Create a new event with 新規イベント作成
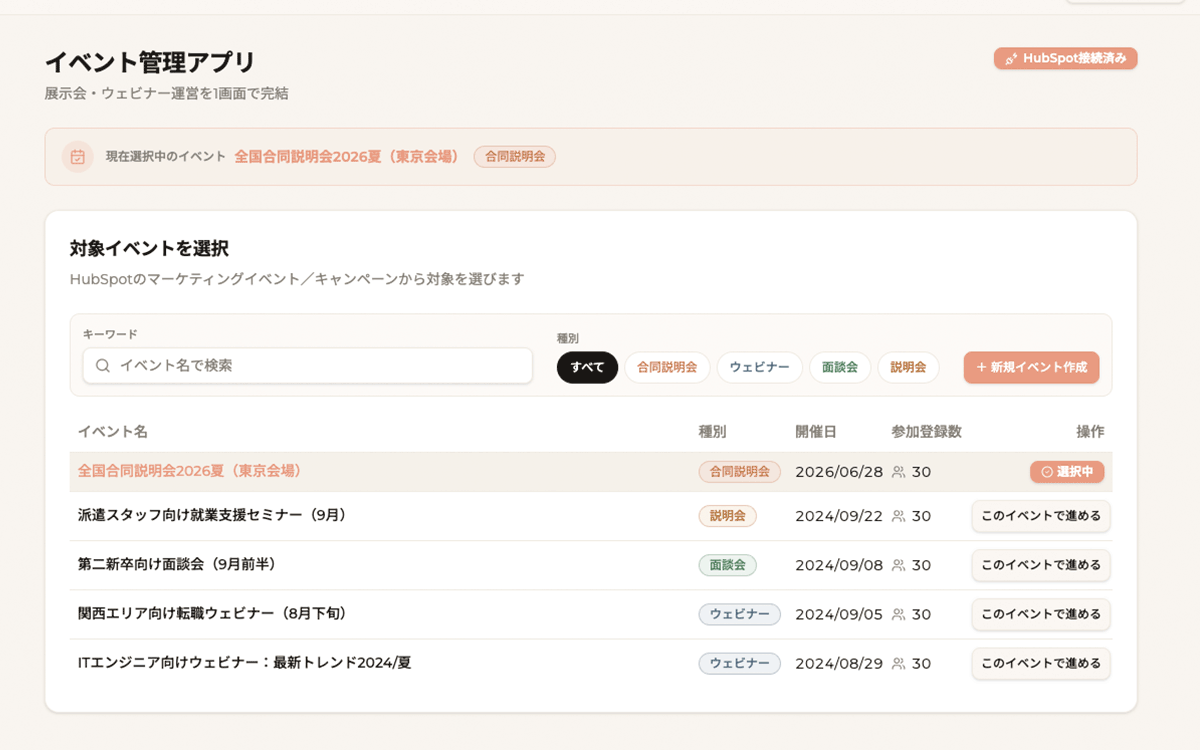This screenshot has width=1200, height=750. tap(1031, 367)
